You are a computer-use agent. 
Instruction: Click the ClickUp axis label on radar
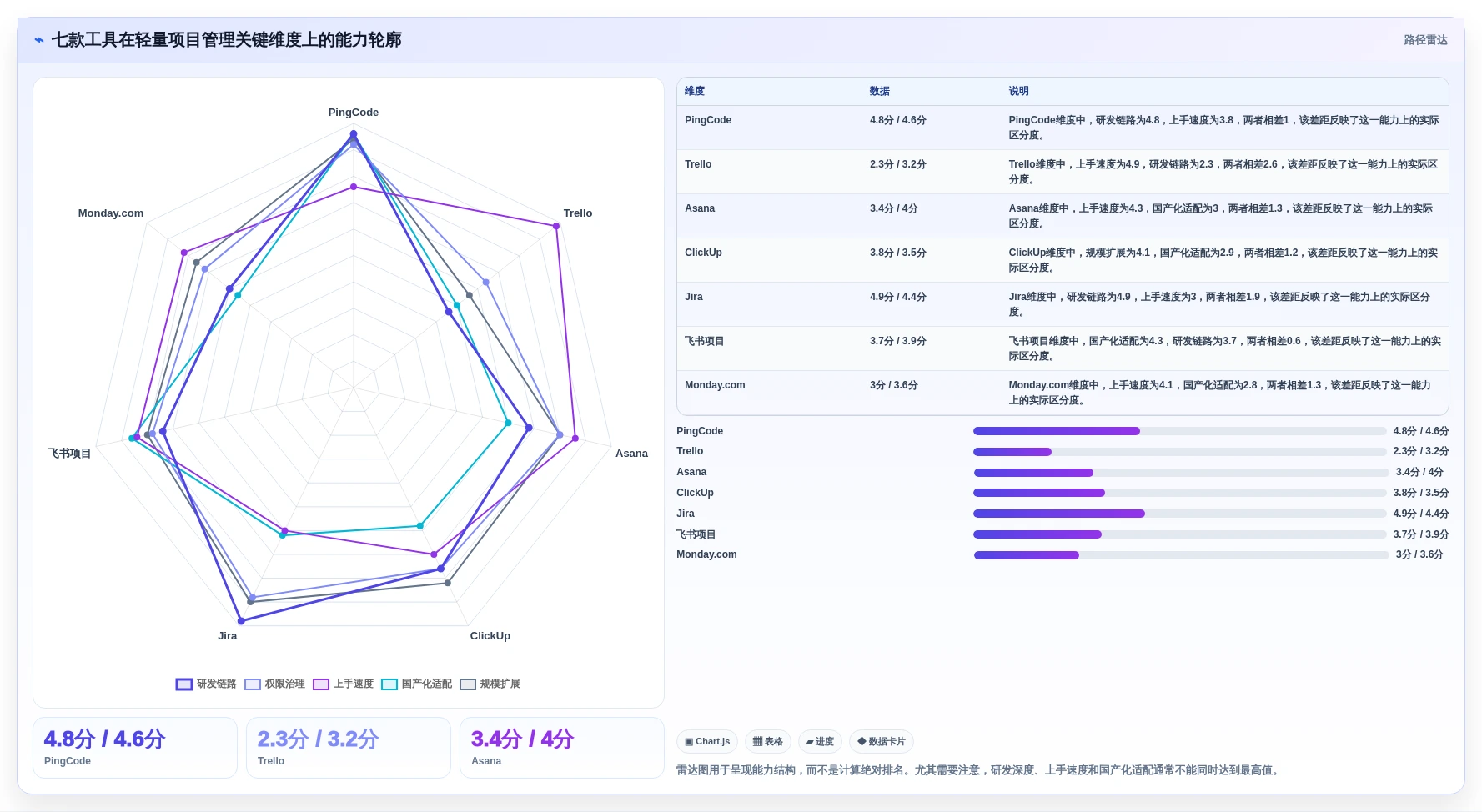point(490,636)
